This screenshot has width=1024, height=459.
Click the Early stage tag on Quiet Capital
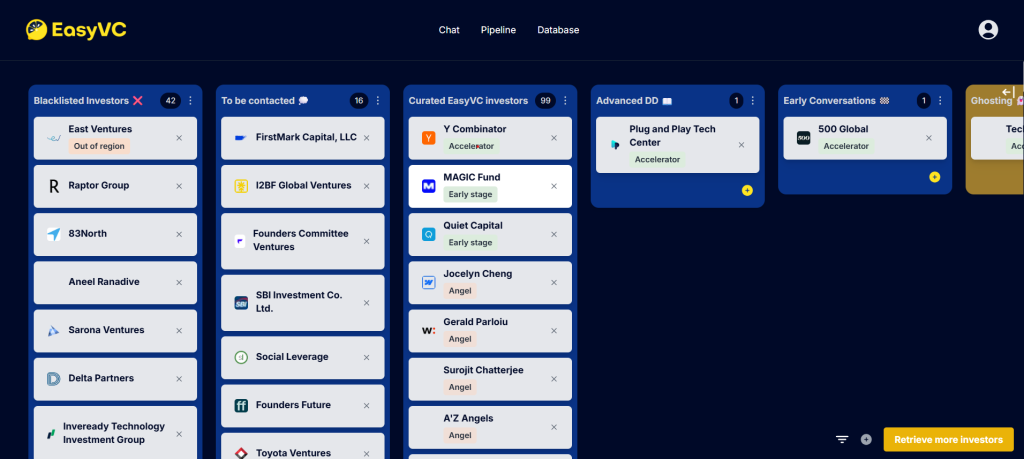tap(470, 242)
